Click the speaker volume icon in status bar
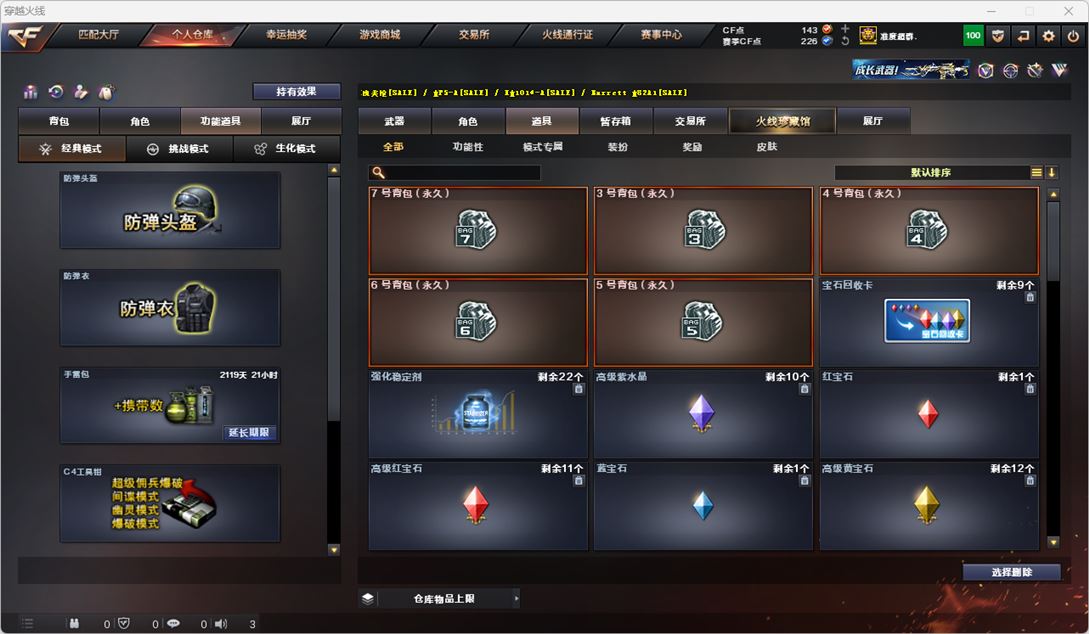 (221, 624)
